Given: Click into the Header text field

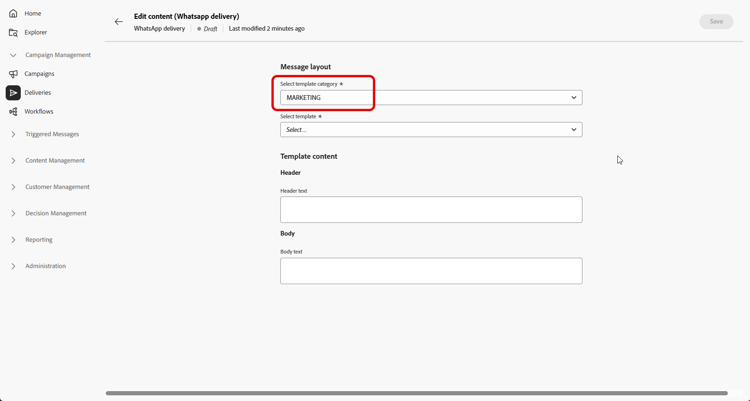Looking at the screenshot, I should [x=431, y=209].
